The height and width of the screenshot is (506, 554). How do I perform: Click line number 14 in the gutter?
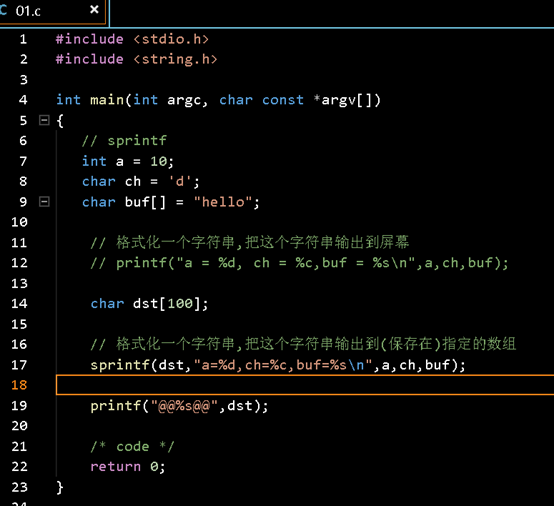click(x=19, y=304)
